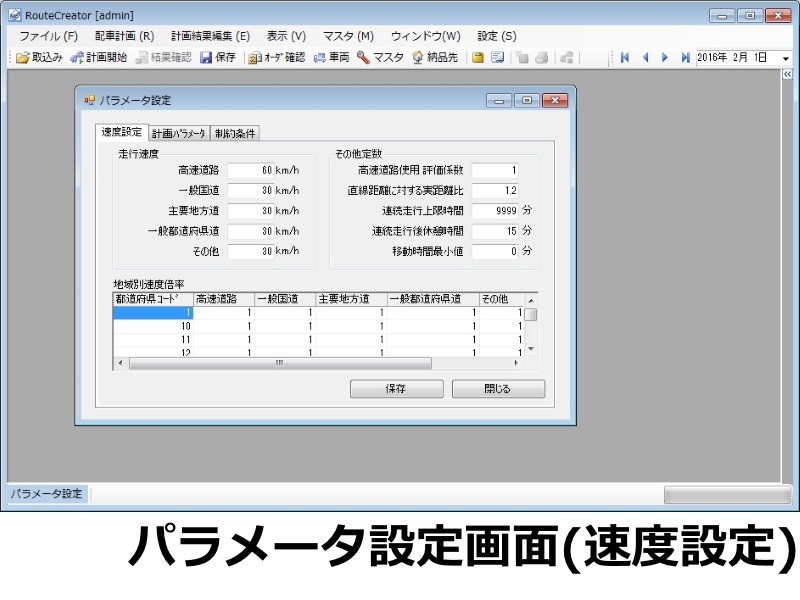This screenshot has height=600, width=800.
Task: Close dialog with the 閉じる button
Action: point(497,388)
